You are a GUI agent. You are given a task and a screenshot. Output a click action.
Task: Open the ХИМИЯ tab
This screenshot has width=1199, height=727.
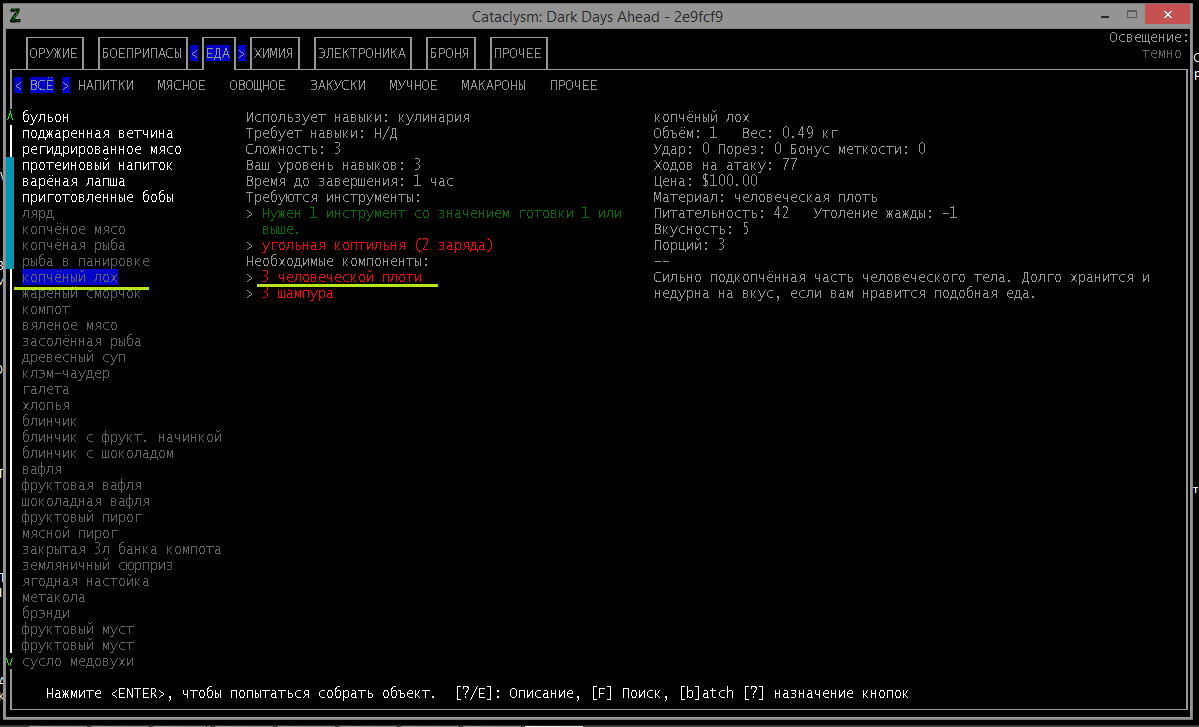274,54
